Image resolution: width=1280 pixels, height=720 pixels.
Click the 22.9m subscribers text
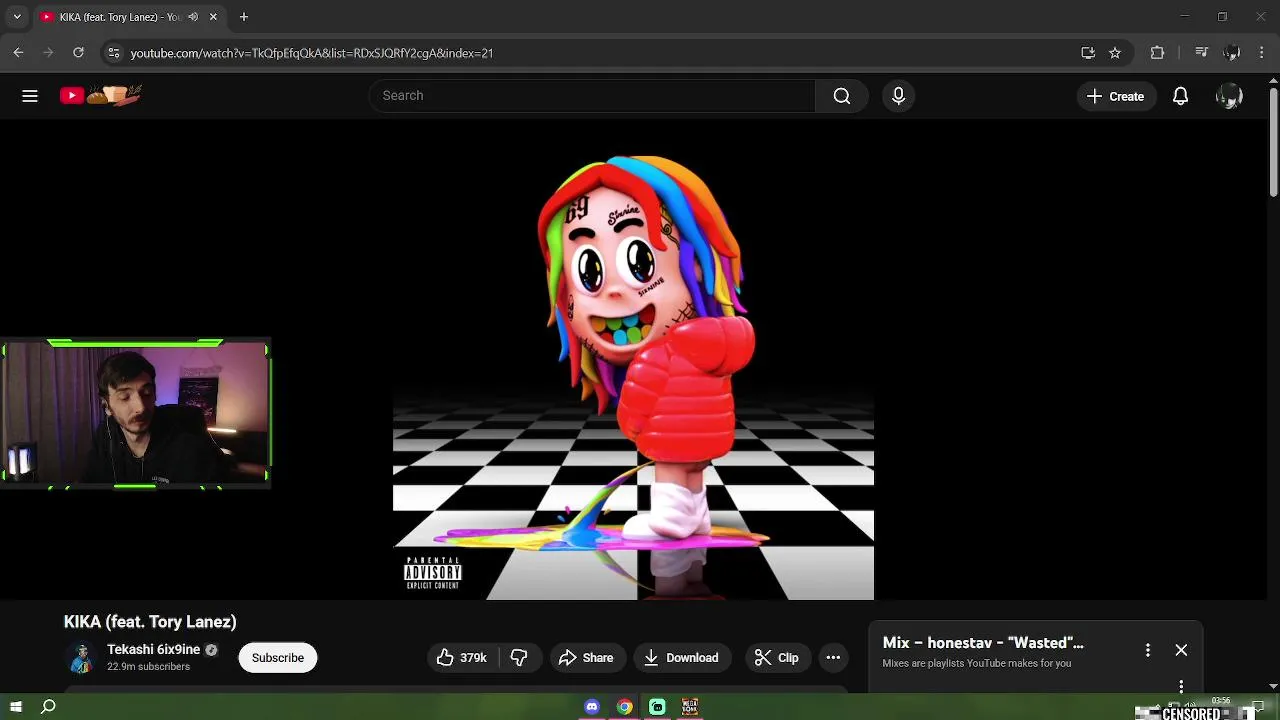click(148, 667)
